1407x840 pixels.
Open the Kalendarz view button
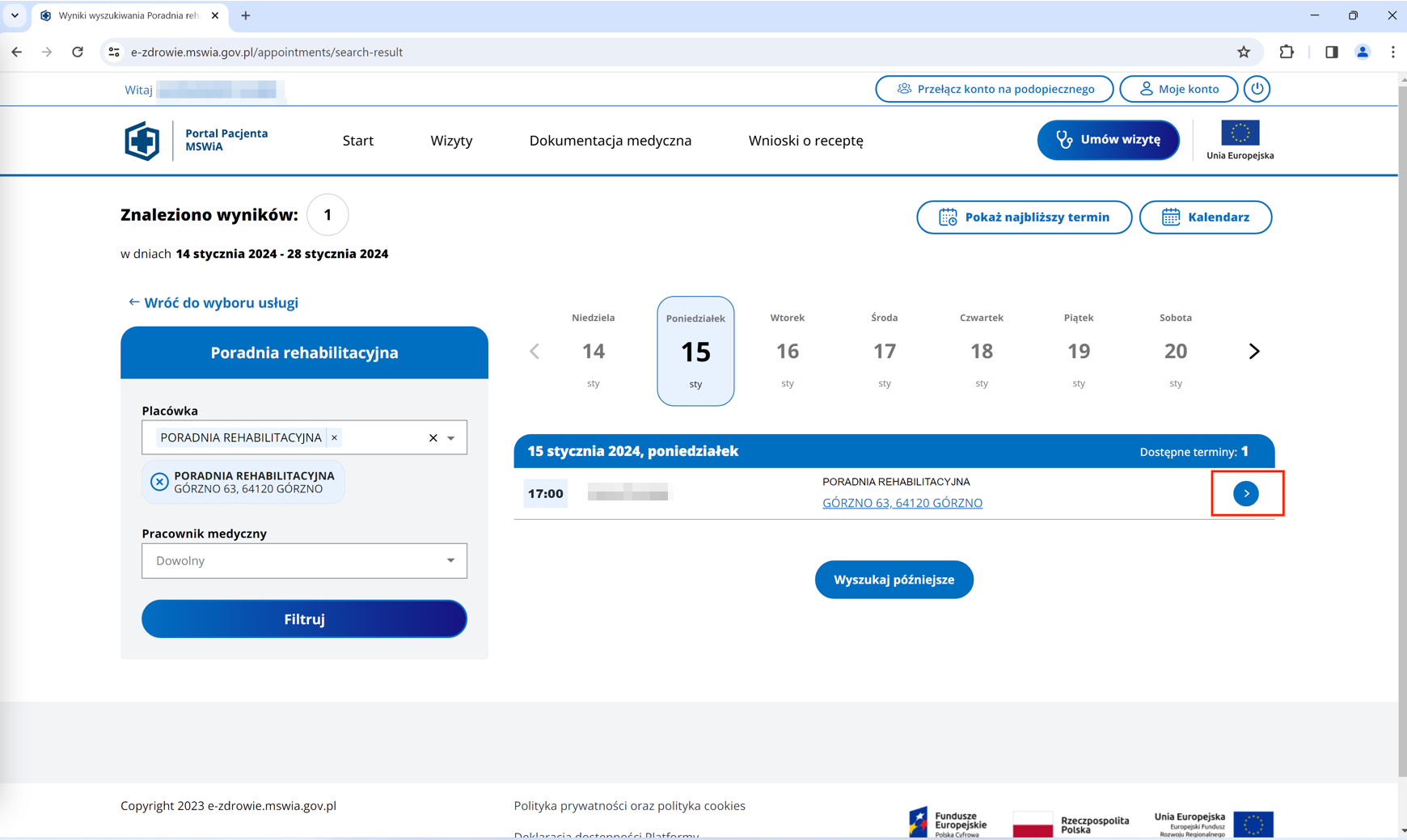point(1205,217)
